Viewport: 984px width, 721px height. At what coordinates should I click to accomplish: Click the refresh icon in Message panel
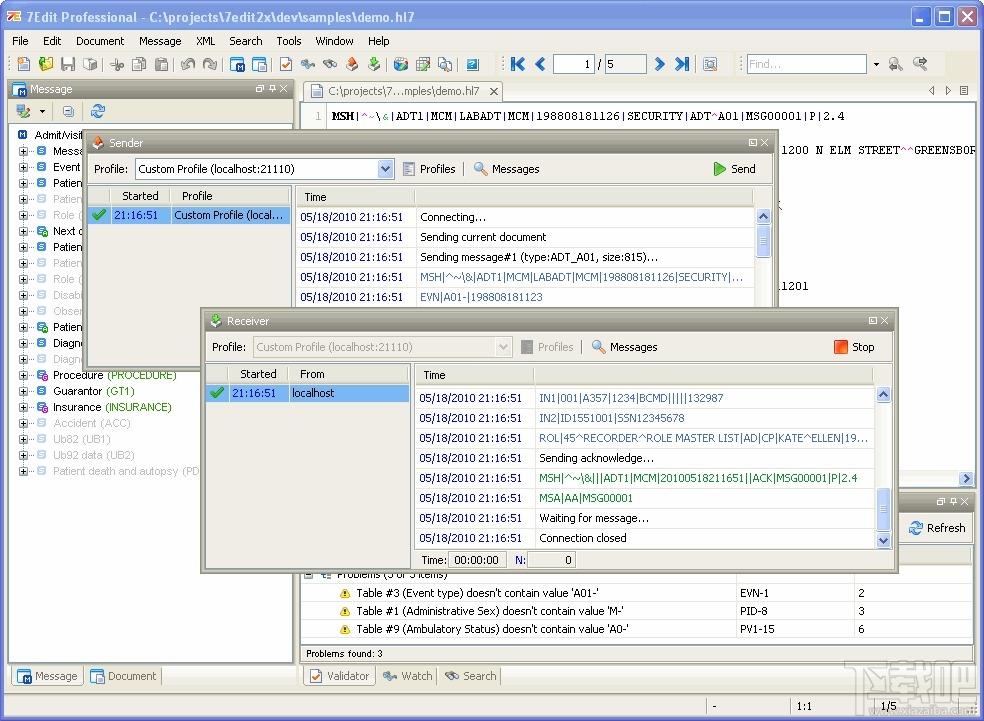click(x=98, y=112)
